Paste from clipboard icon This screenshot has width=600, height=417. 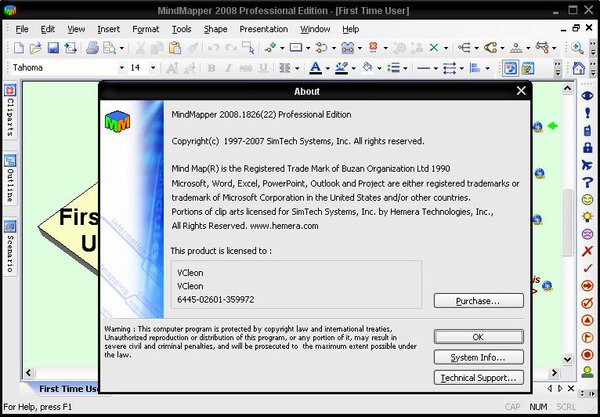tap(174, 48)
